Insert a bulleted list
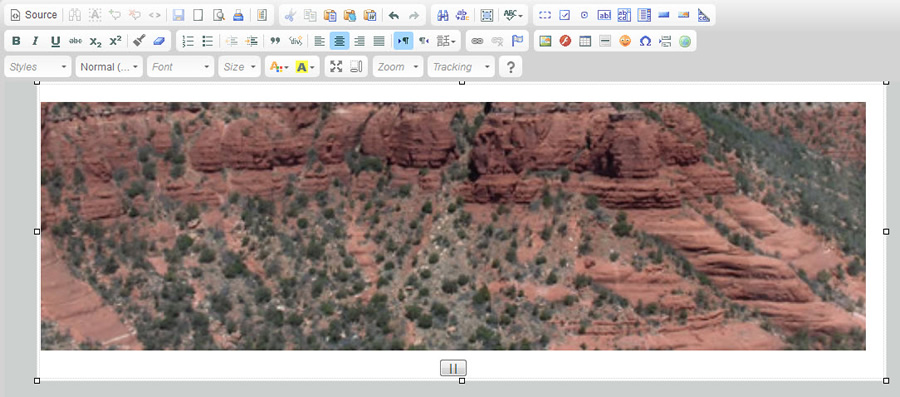Viewport: 900px width, 397px height. coord(208,41)
